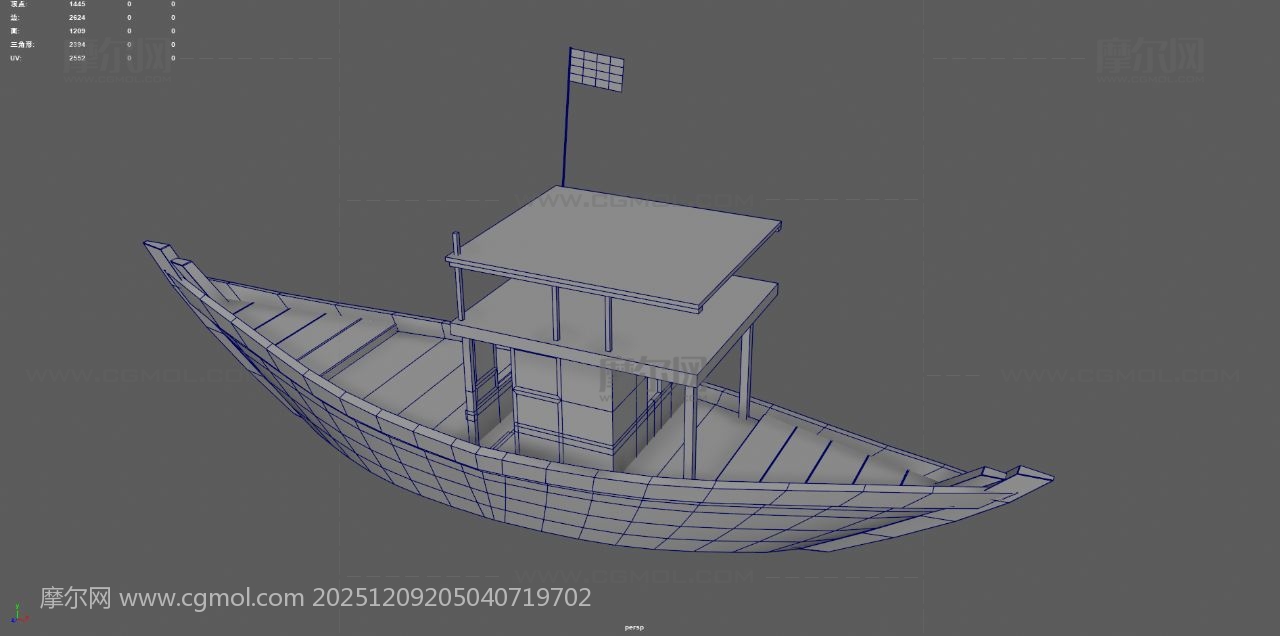
Task: Click the www.cgmol.com watermark text
Action: (211, 598)
